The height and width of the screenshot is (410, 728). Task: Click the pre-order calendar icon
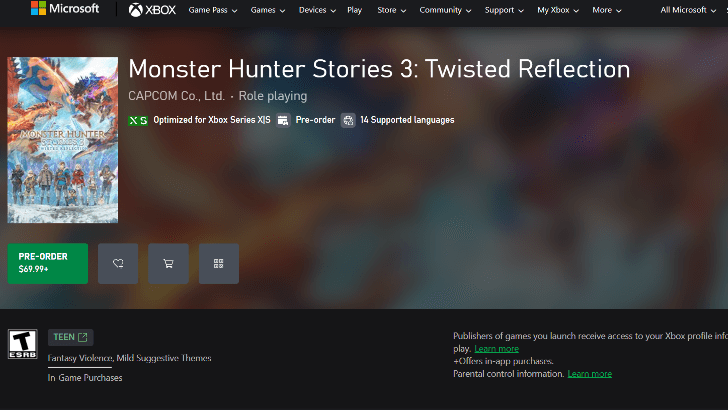pos(283,120)
